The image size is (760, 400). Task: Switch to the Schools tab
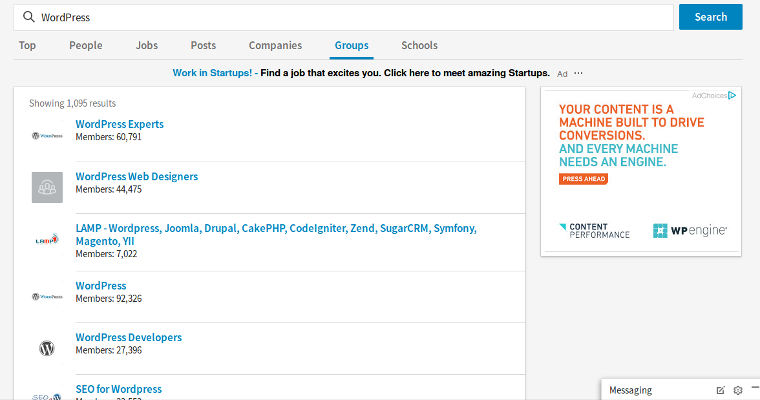[419, 45]
